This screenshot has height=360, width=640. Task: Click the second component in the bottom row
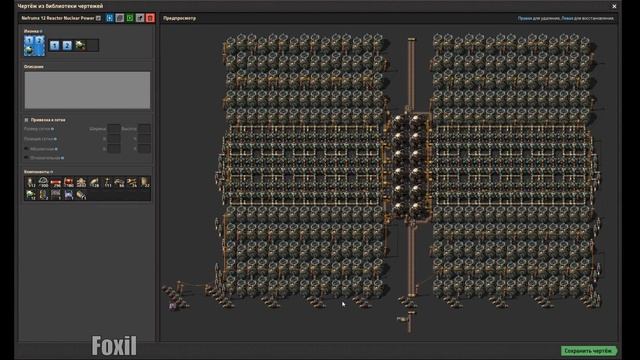43,195
